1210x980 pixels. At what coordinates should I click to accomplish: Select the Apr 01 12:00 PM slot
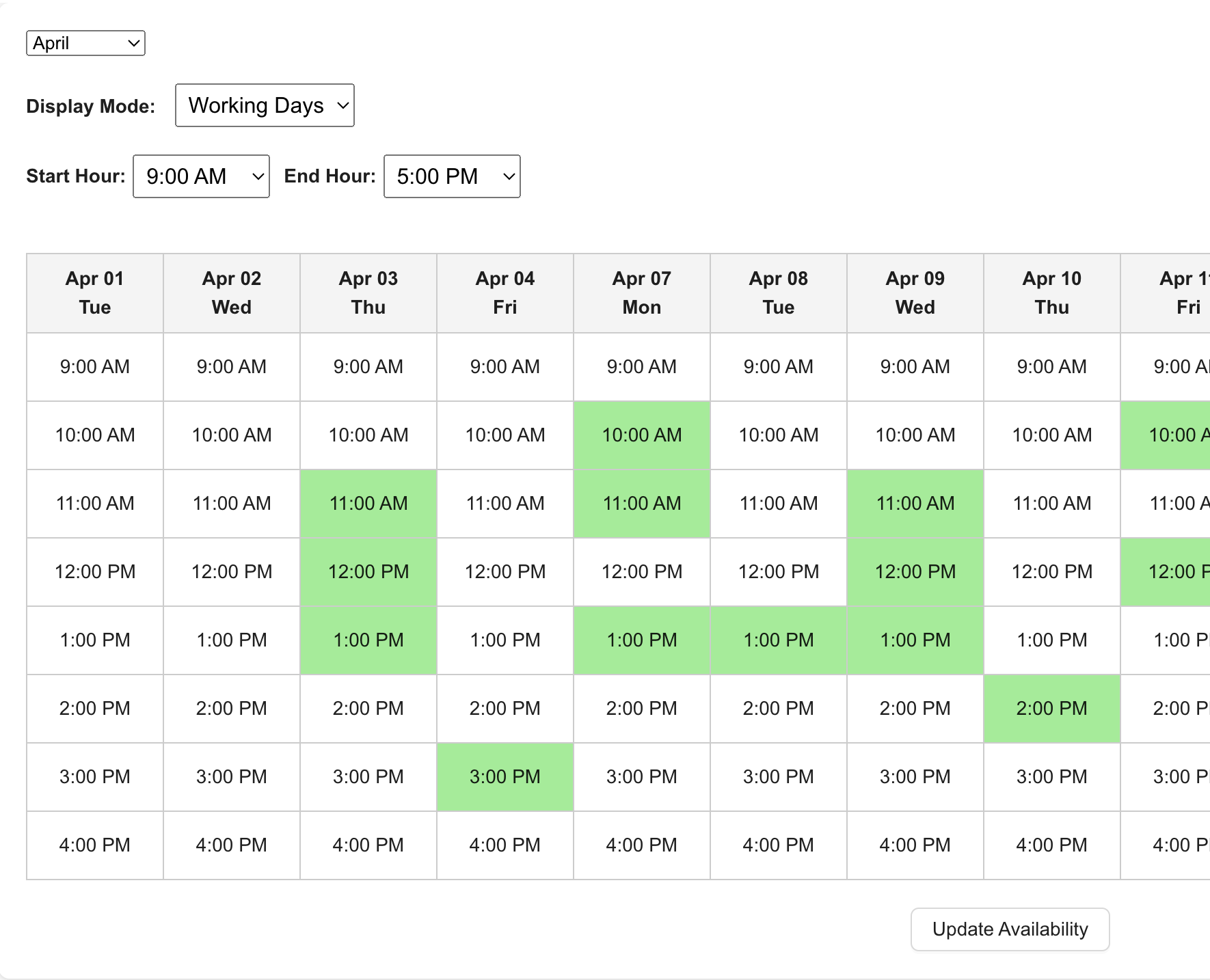[x=95, y=572]
